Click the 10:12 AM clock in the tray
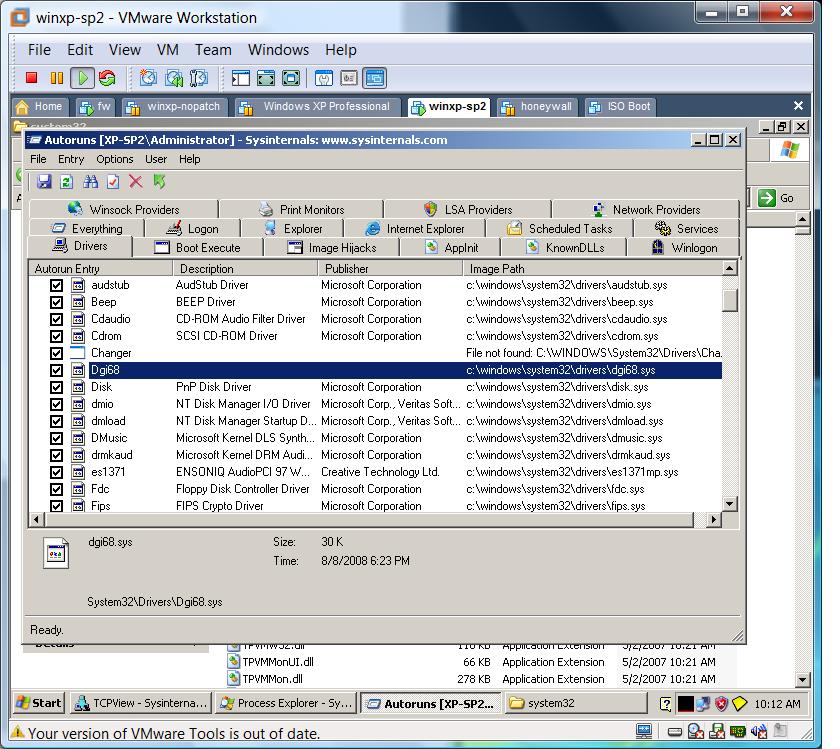This screenshot has height=749, width=840. (x=777, y=703)
